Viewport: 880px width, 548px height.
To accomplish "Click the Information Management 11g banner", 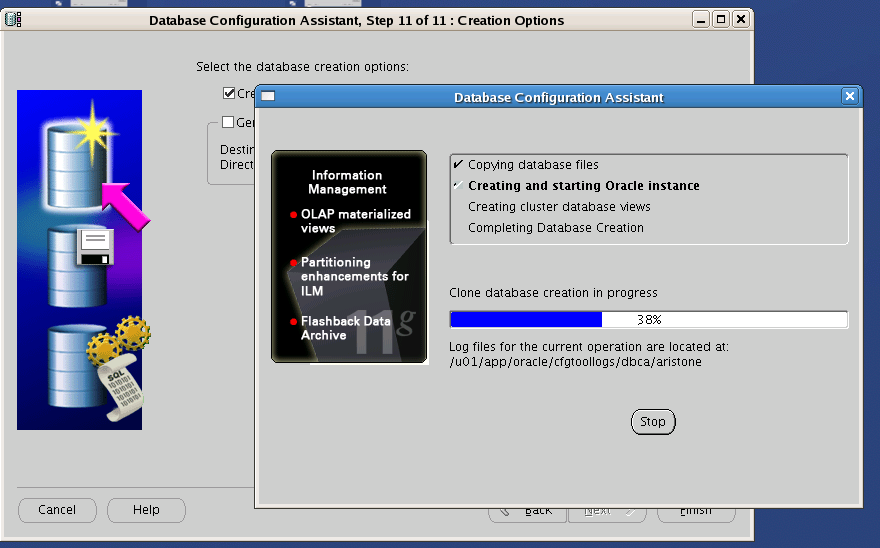I will point(349,257).
